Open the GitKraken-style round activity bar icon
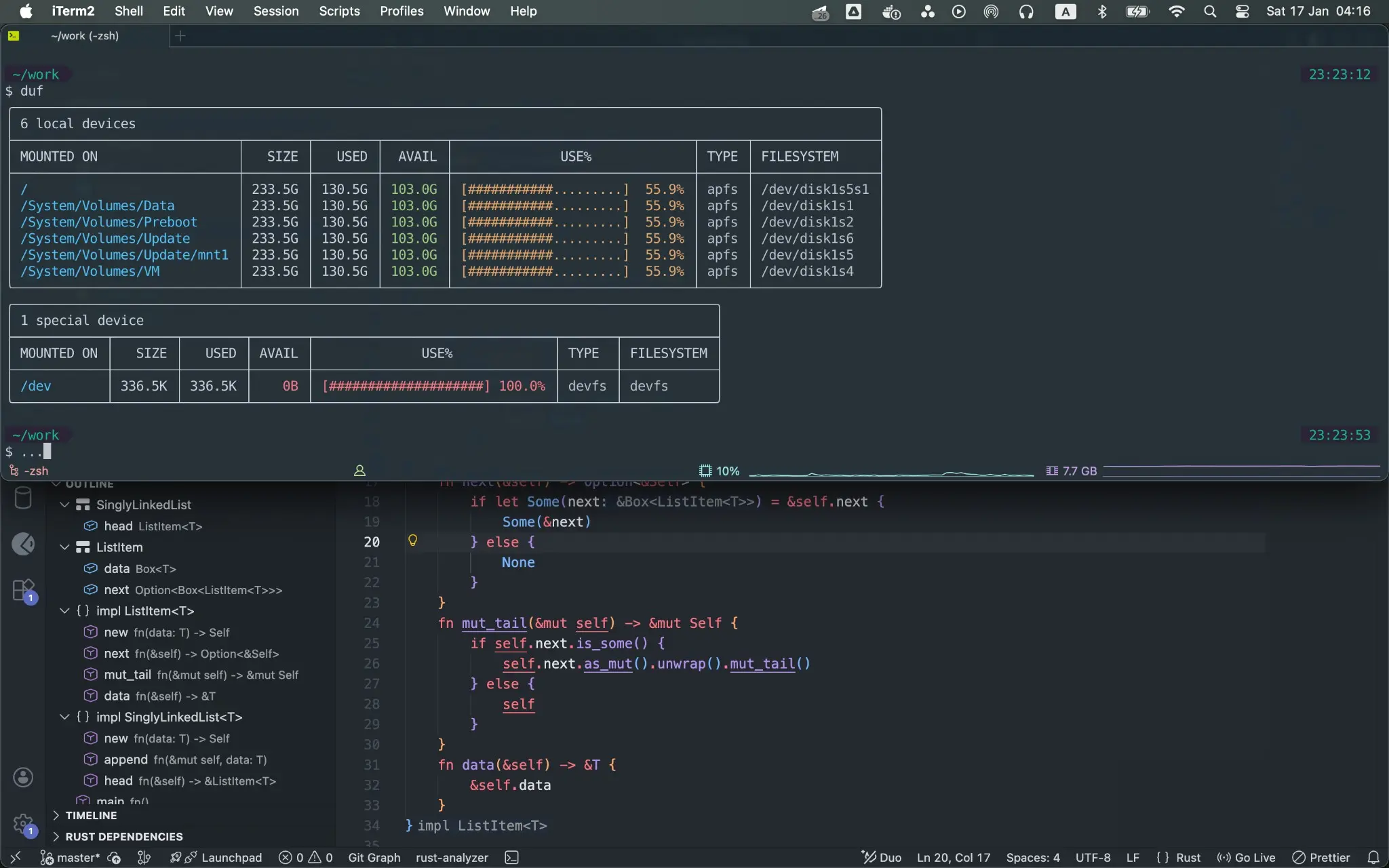This screenshot has height=868, width=1389. tap(23, 544)
